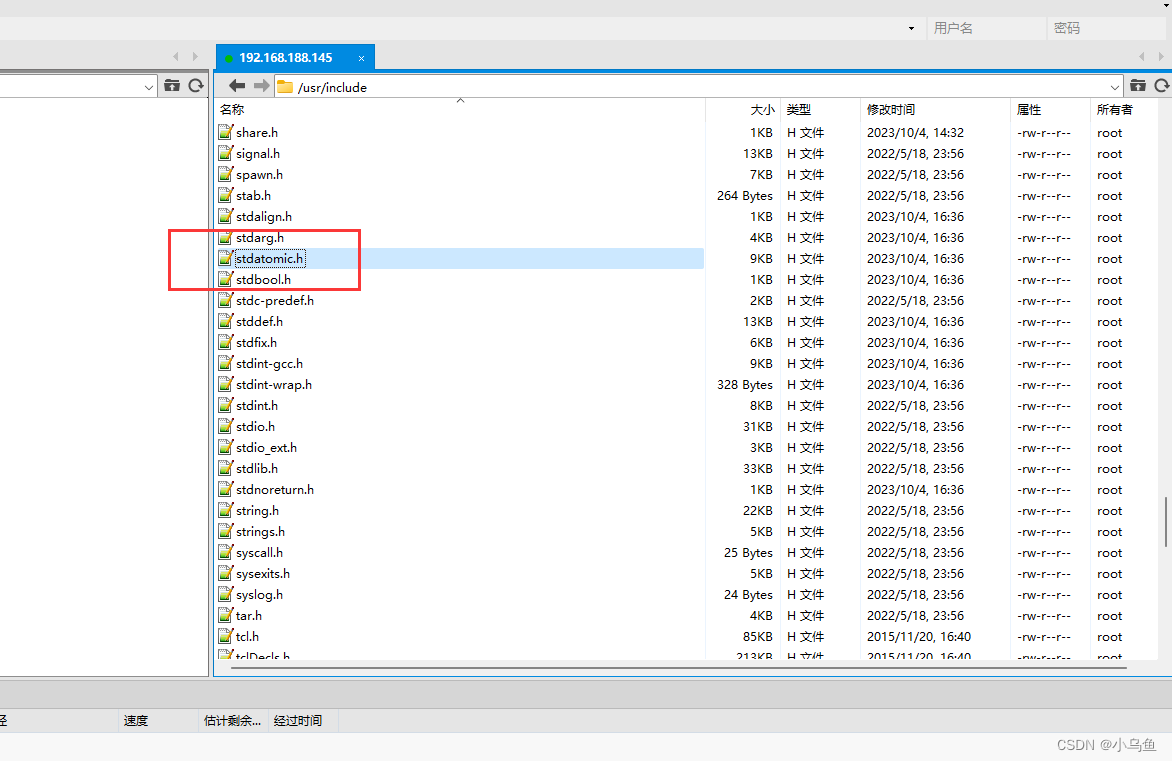Refresh the remote /usr/include directory listing

coord(1161,86)
